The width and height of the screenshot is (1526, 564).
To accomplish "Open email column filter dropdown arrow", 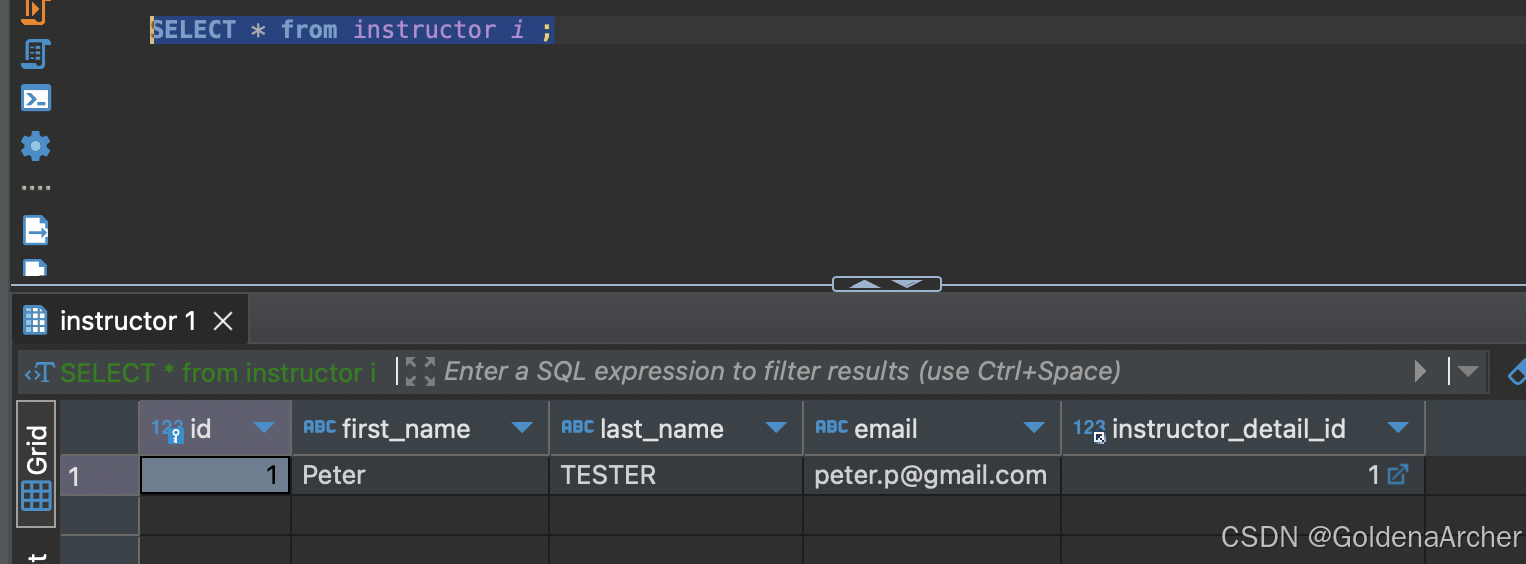I will click(x=1034, y=428).
